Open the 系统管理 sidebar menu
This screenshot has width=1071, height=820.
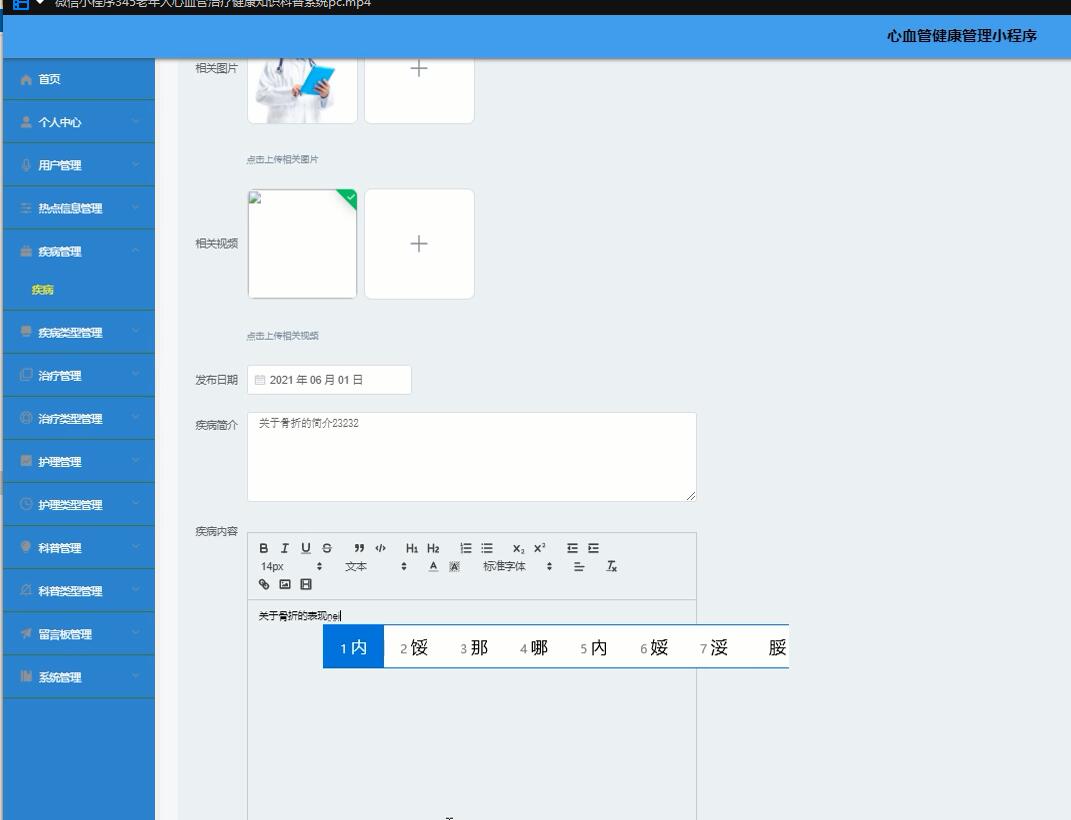[x=79, y=677]
